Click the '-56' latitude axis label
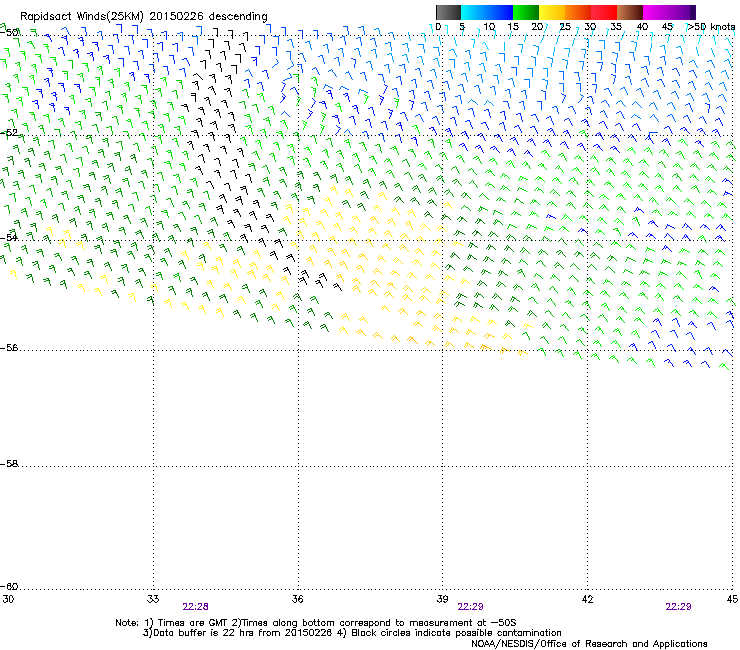The image size is (740, 650). [9, 347]
